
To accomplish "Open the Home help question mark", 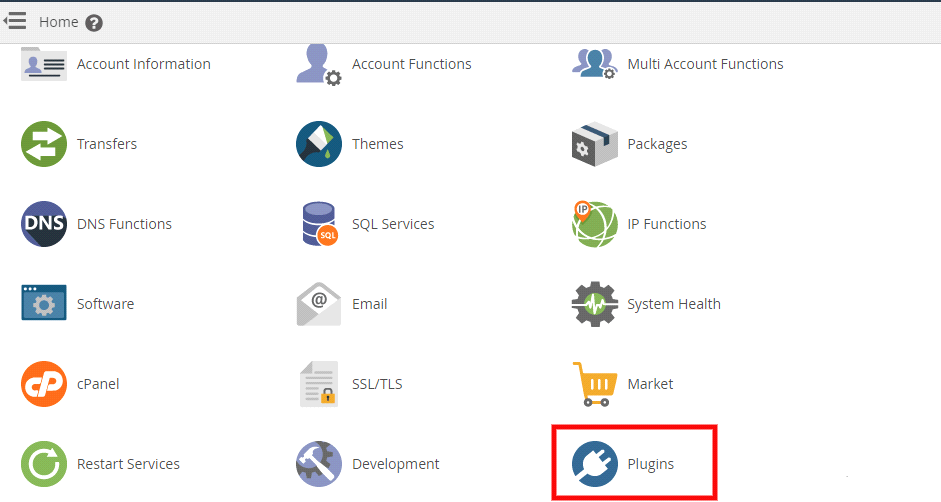I will [94, 23].
